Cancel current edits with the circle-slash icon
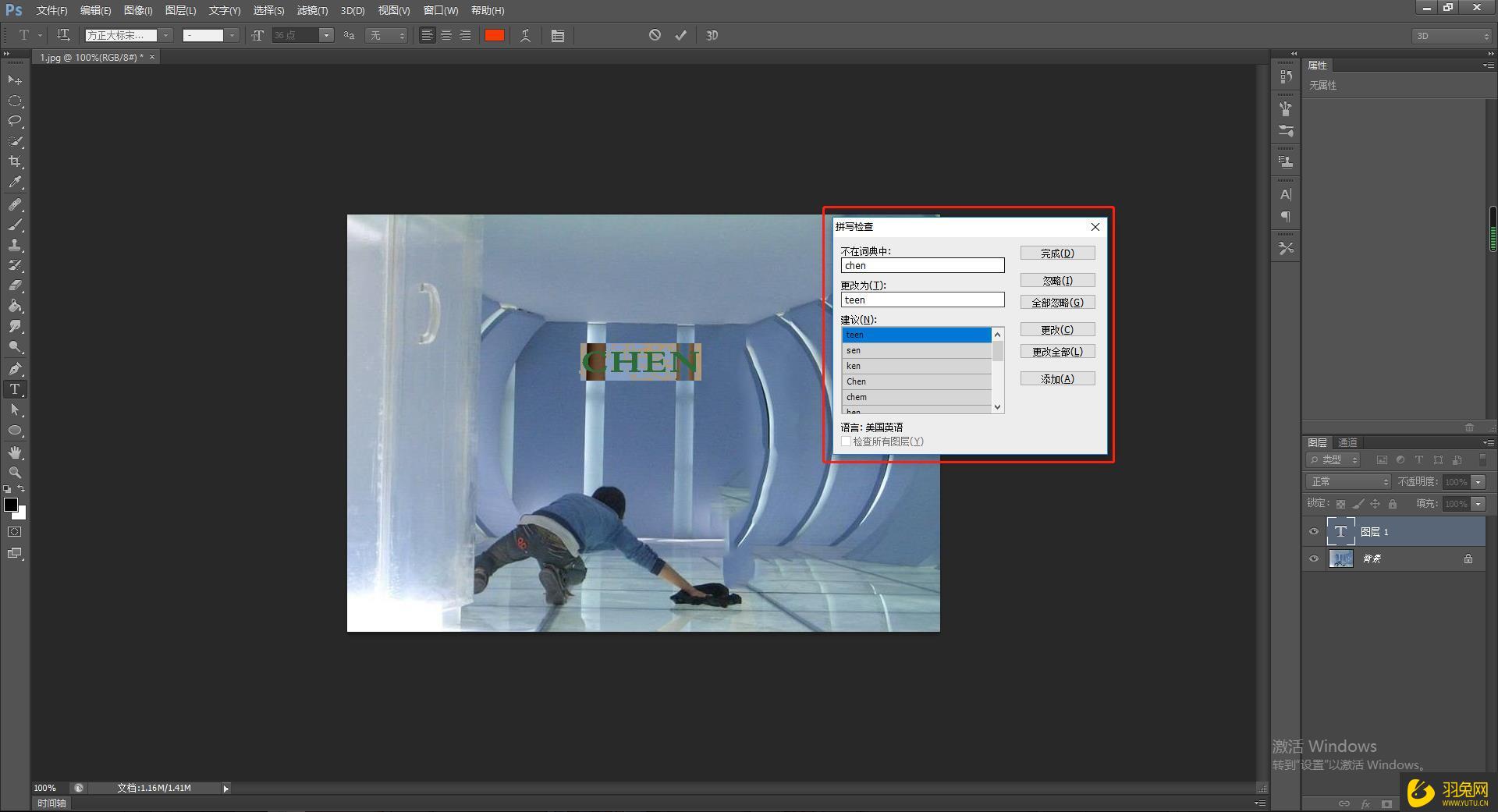The width and height of the screenshot is (1498, 812). pos(655,35)
